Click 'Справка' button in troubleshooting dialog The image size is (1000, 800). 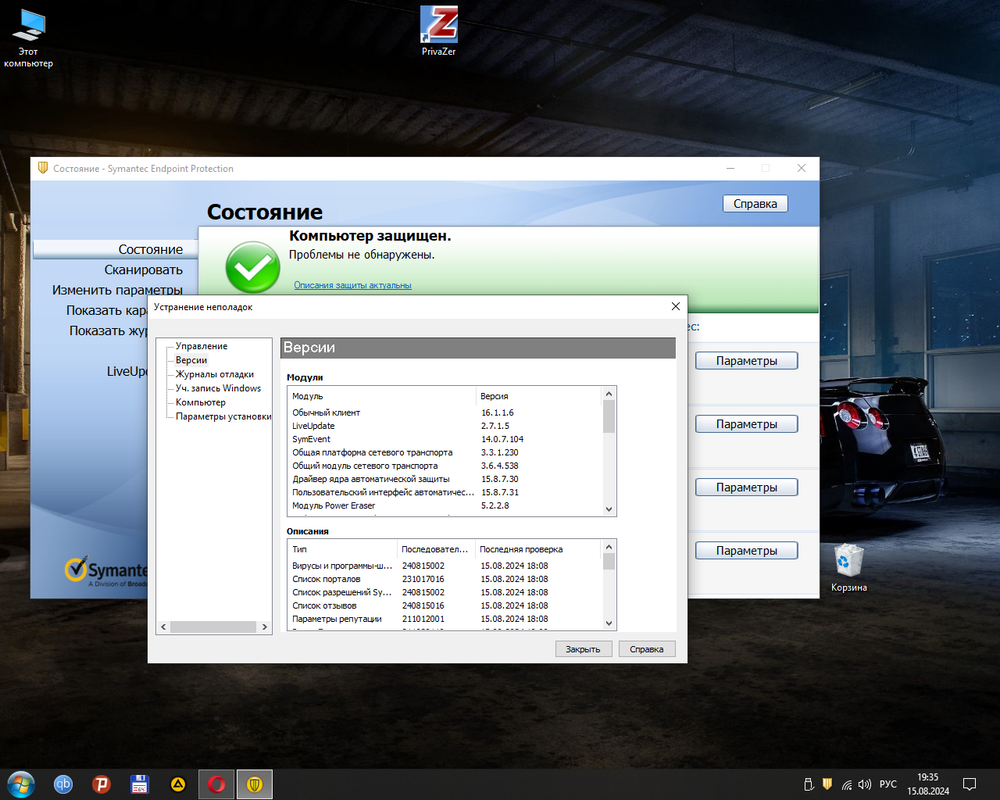pyautogui.click(x=647, y=649)
